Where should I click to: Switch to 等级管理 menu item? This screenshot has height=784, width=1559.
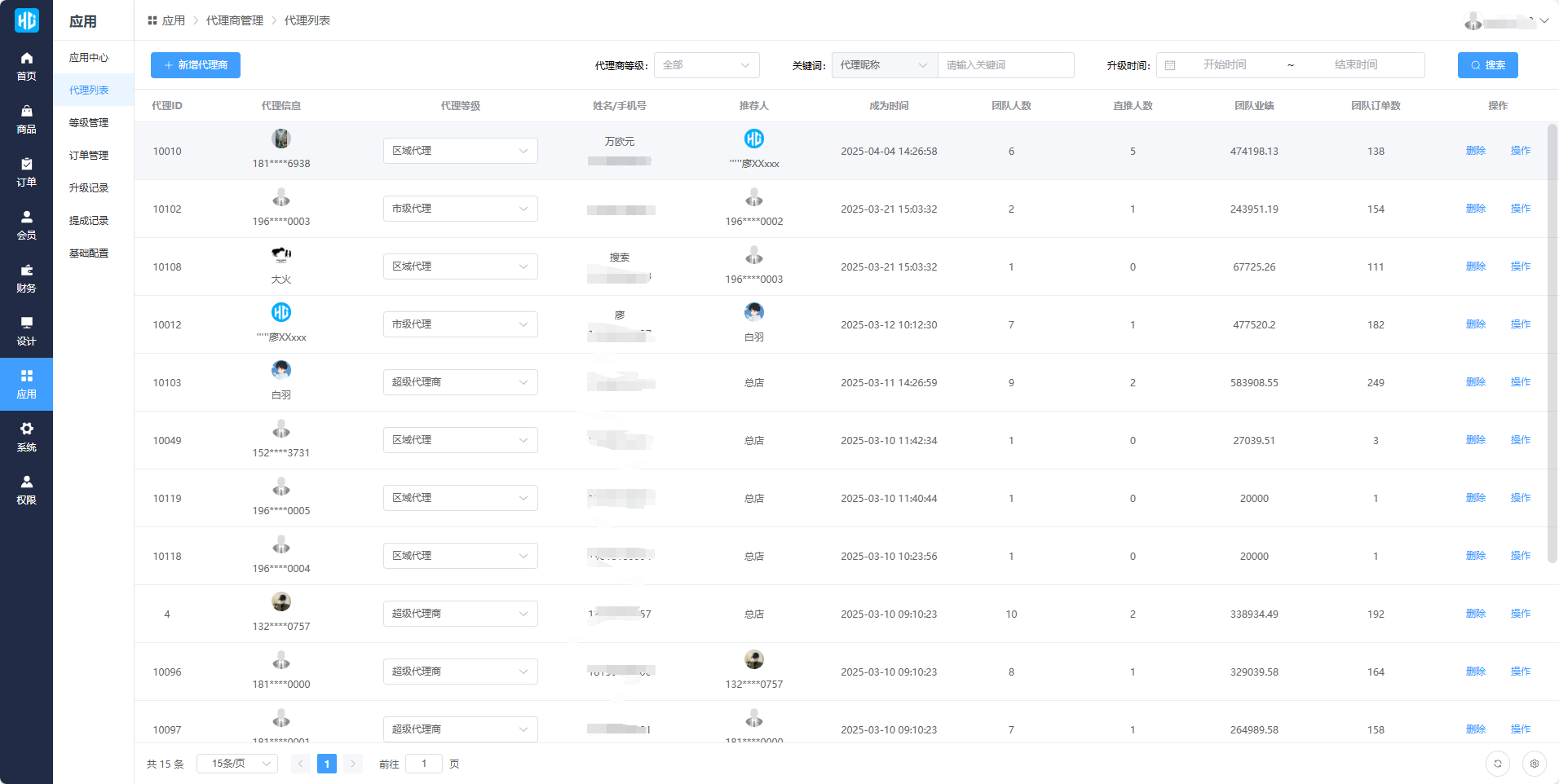click(89, 123)
